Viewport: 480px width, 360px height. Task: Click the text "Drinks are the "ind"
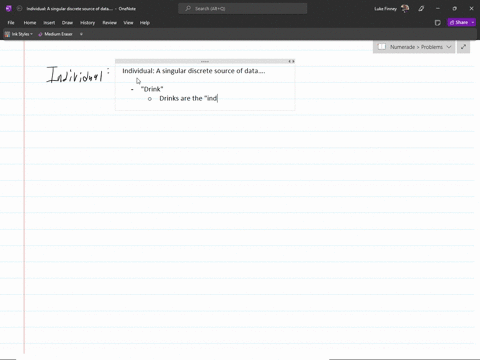pos(188,98)
